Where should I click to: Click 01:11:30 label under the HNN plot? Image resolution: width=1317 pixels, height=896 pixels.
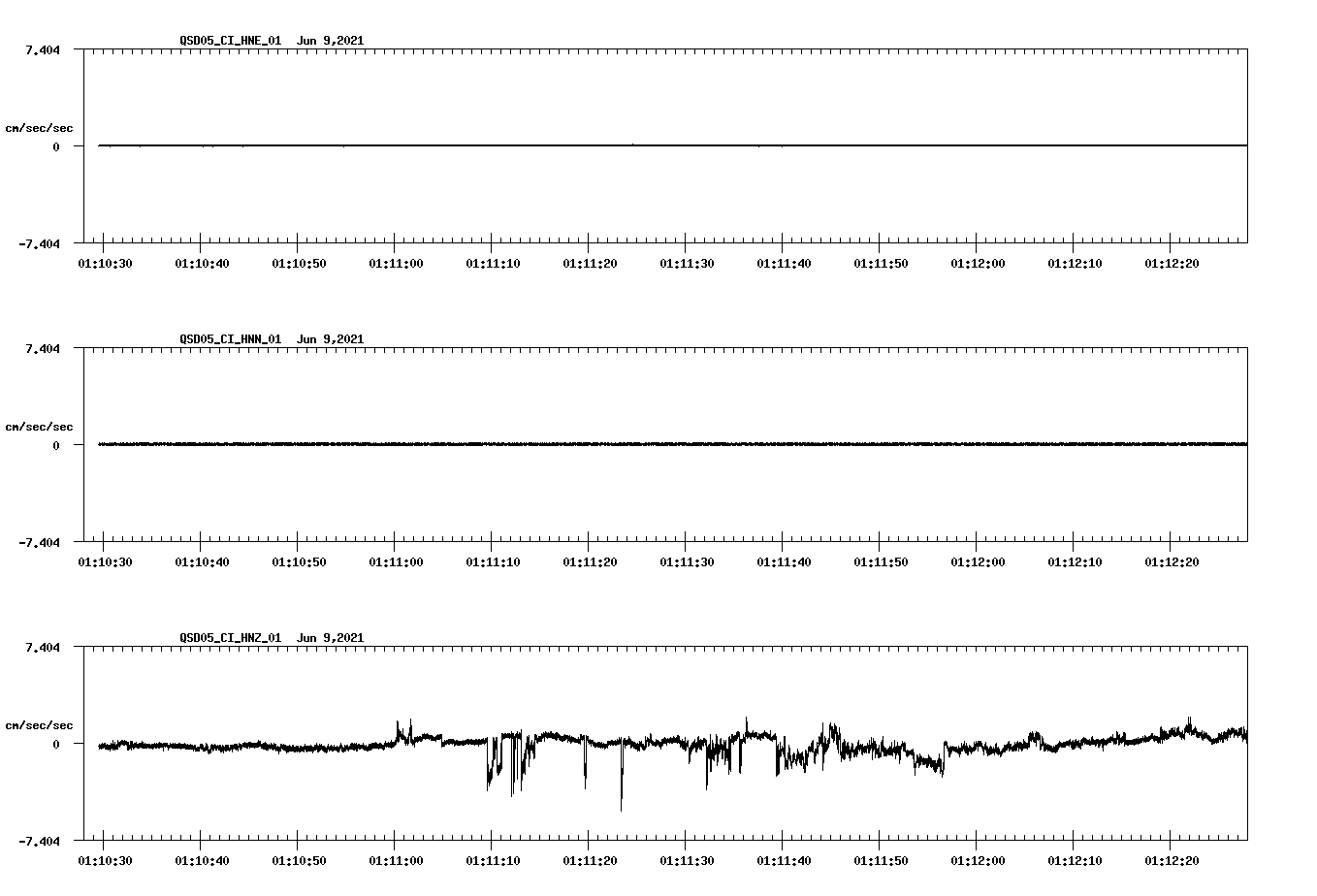click(687, 562)
